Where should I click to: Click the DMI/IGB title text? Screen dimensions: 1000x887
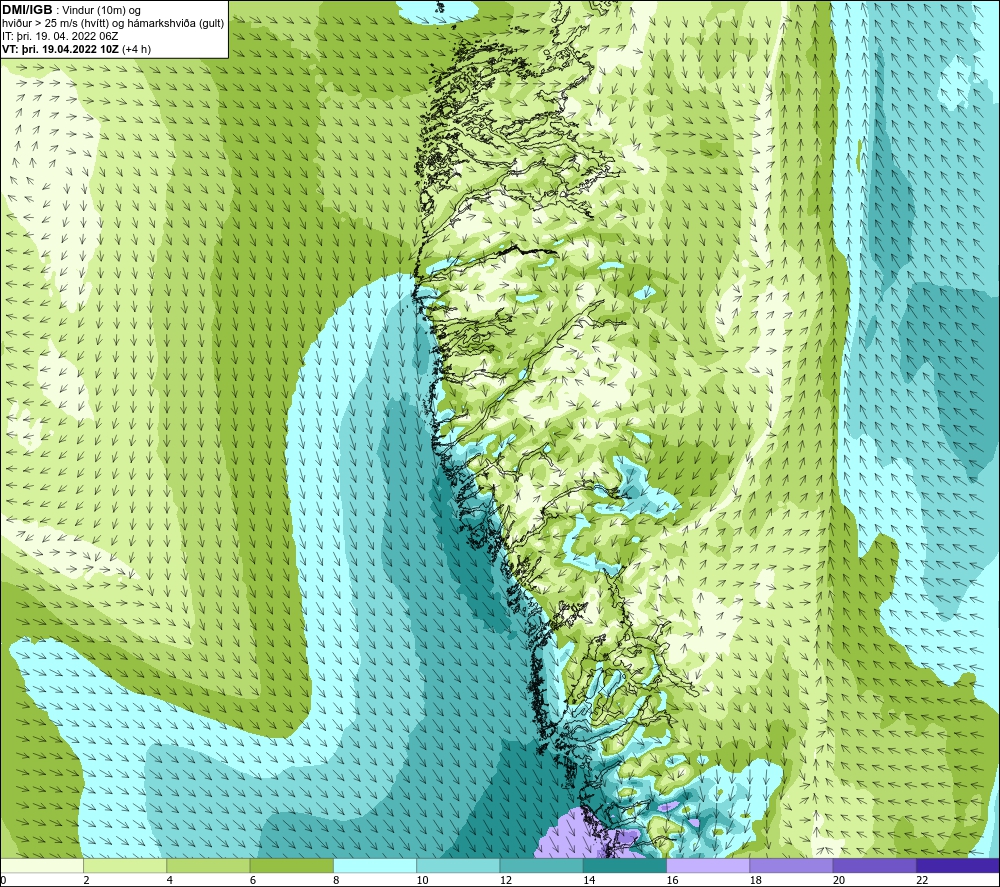(x=27, y=10)
